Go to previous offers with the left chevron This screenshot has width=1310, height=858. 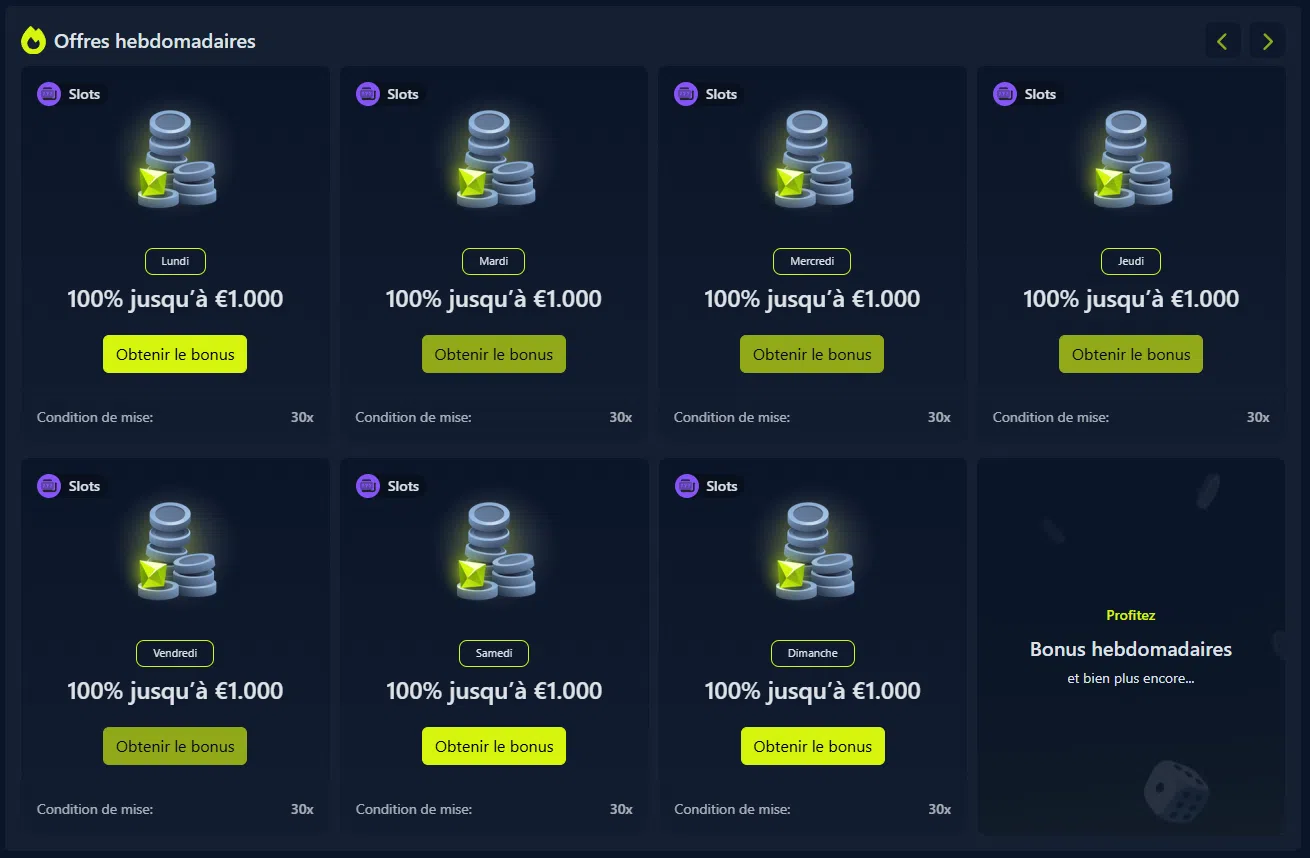tap(1222, 41)
